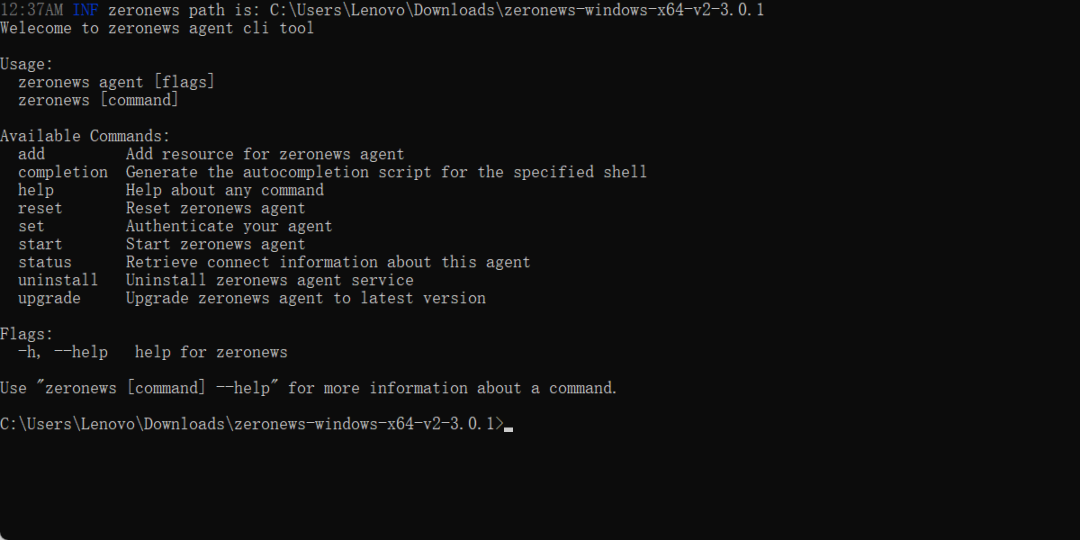1080x540 pixels.
Task: Click the 'upgrade' command entry
Action: click(x=49, y=298)
